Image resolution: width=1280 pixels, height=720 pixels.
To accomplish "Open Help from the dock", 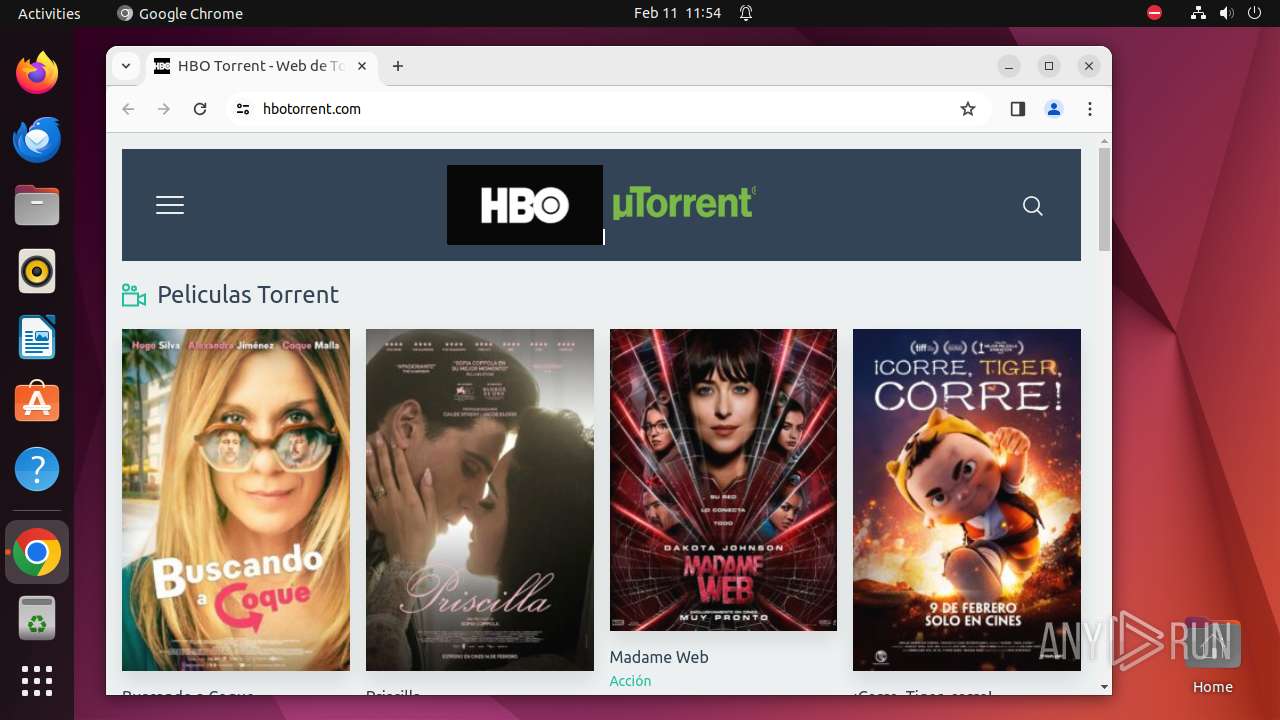I will point(37,469).
